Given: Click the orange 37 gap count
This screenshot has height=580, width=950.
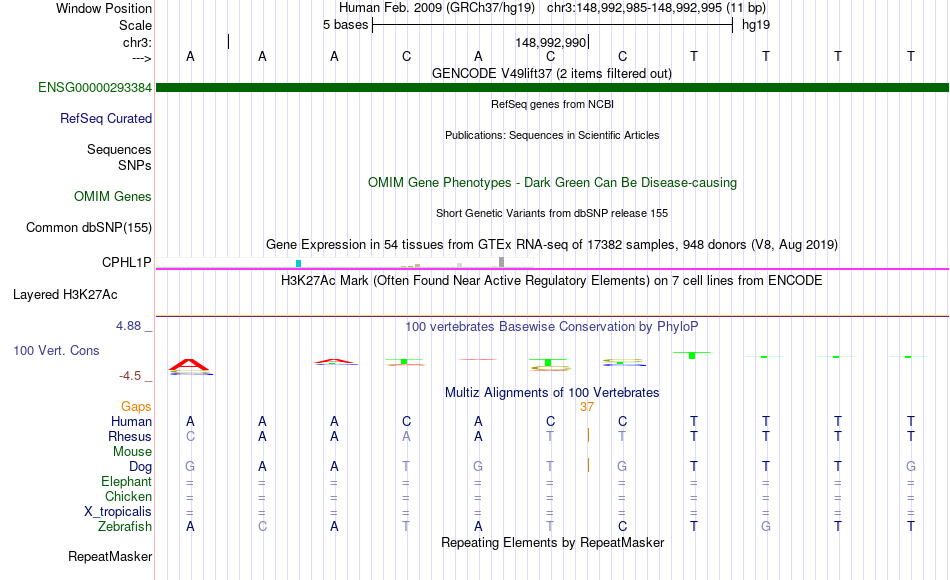Looking at the screenshot, I should [586, 407].
